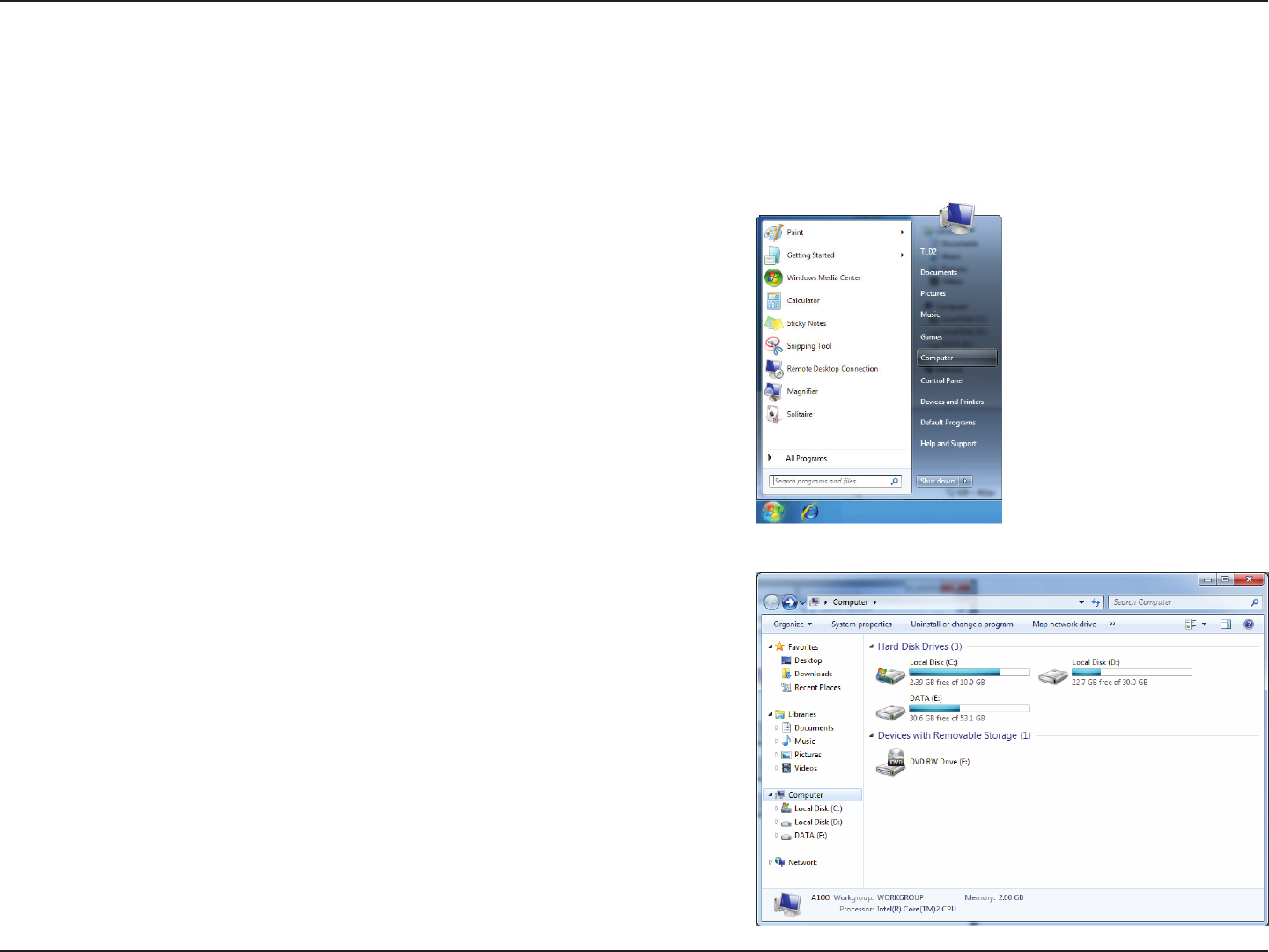Click System properties in the toolbar

pos(861,624)
